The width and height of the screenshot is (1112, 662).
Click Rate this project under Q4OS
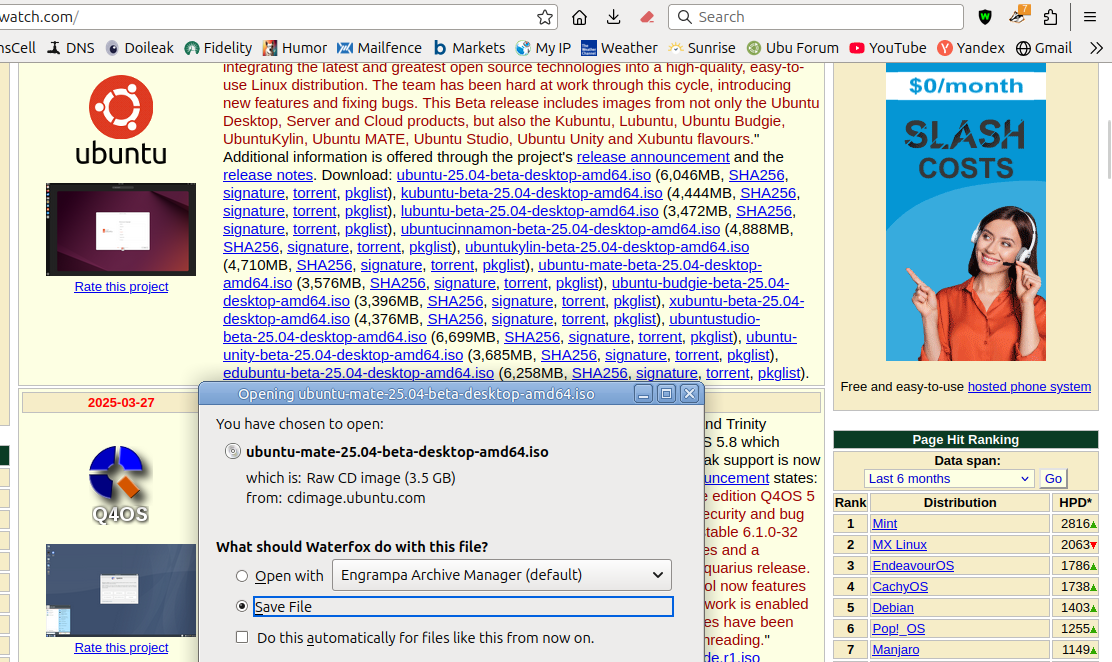point(121,648)
